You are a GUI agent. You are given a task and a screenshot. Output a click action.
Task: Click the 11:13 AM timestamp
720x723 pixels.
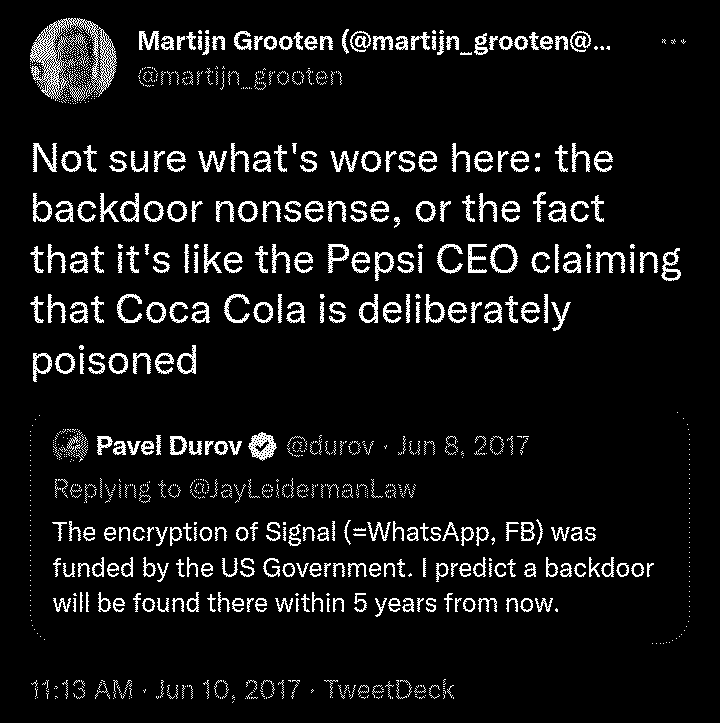pos(82,689)
